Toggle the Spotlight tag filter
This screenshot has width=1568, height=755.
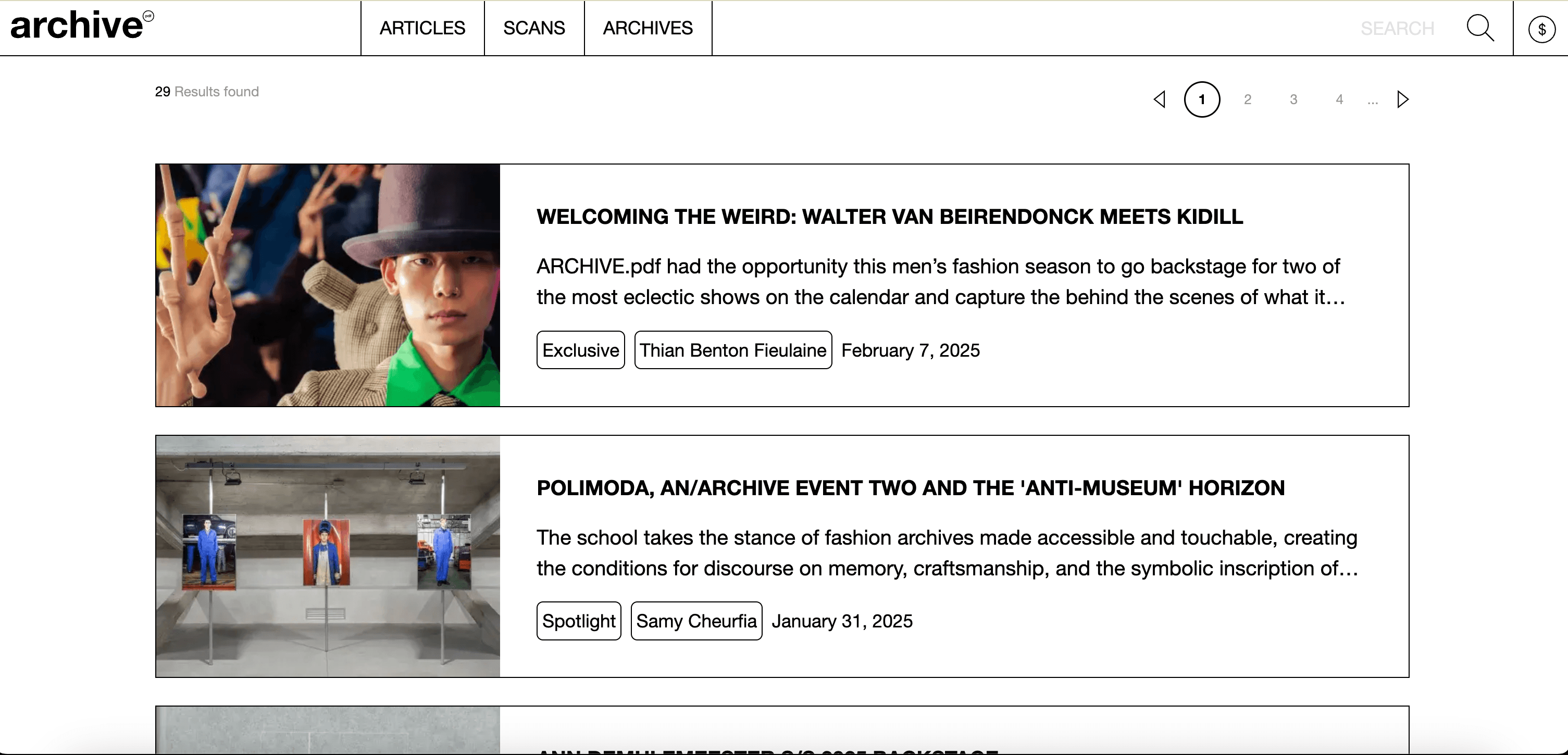pyautogui.click(x=578, y=621)
